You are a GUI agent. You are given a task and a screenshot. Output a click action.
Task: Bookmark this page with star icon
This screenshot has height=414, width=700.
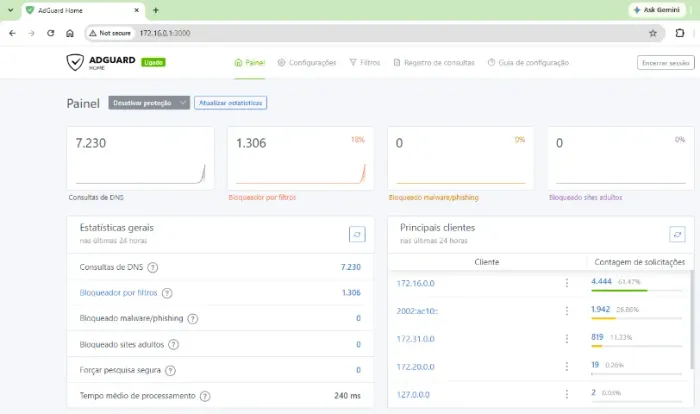(x=653, y=33)
